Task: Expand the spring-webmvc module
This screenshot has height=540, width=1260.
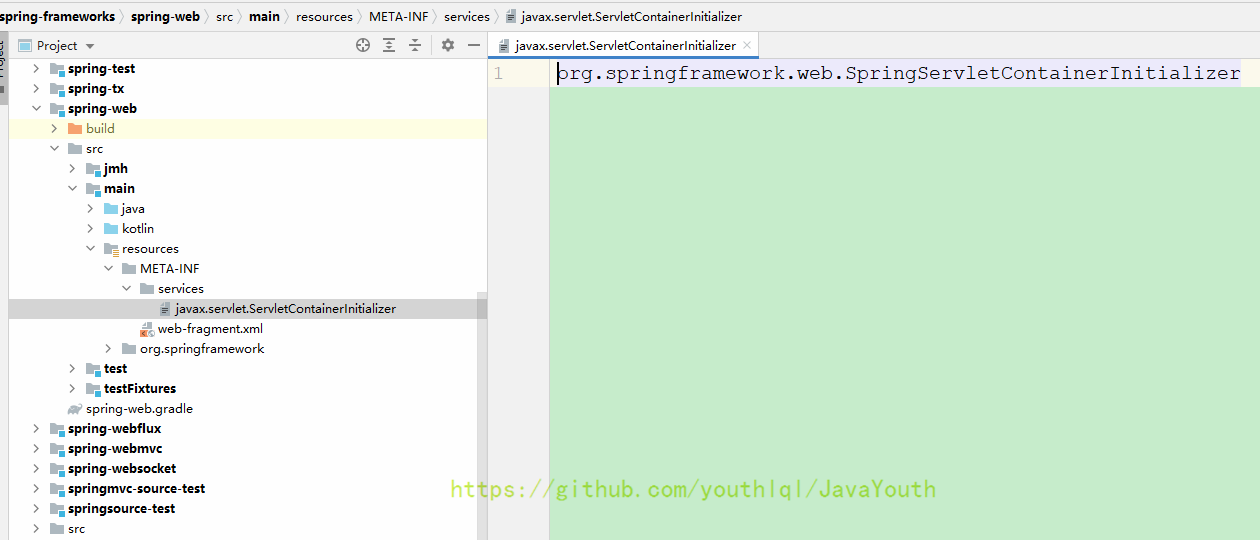Action: pos(37,449)
